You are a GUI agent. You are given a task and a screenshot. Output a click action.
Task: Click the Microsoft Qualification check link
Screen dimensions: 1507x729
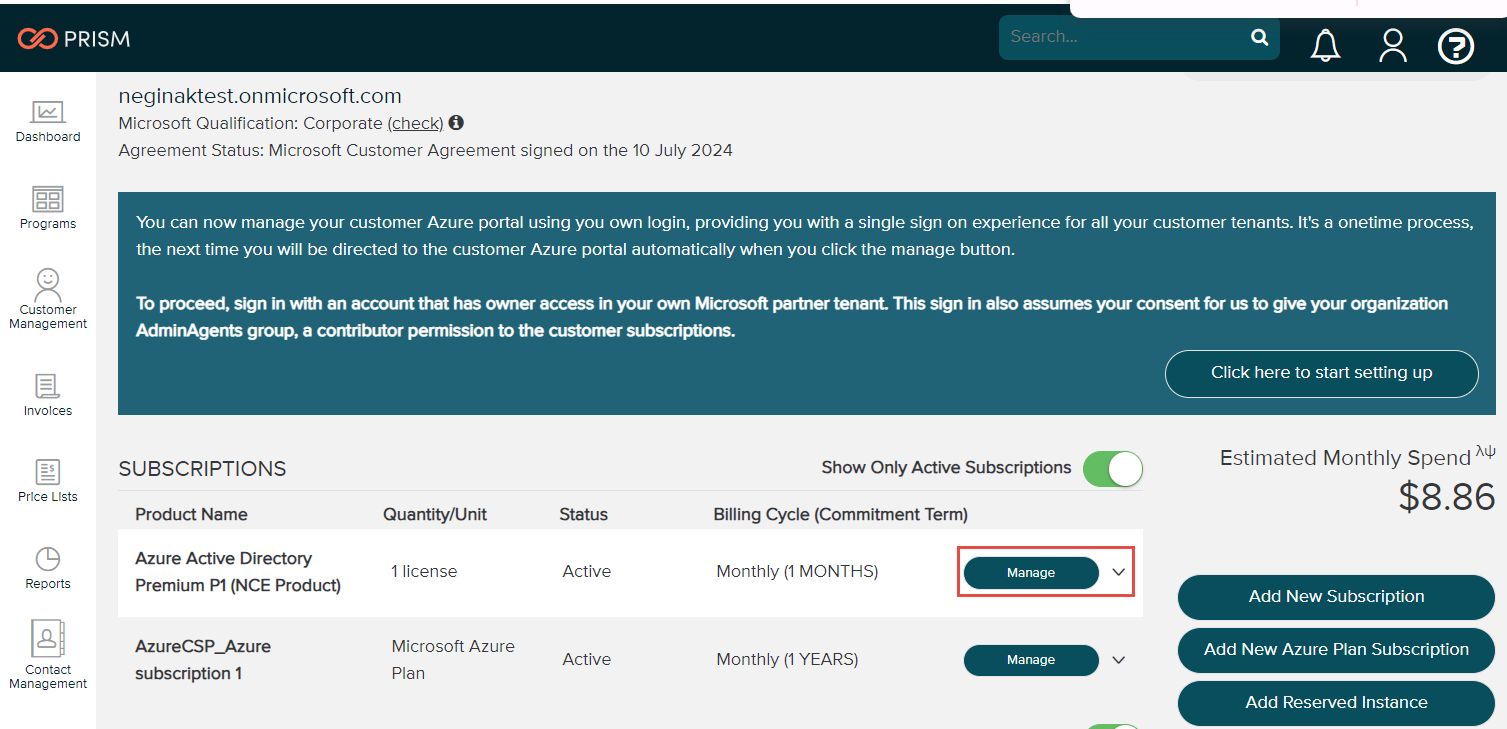coord(415,123)
